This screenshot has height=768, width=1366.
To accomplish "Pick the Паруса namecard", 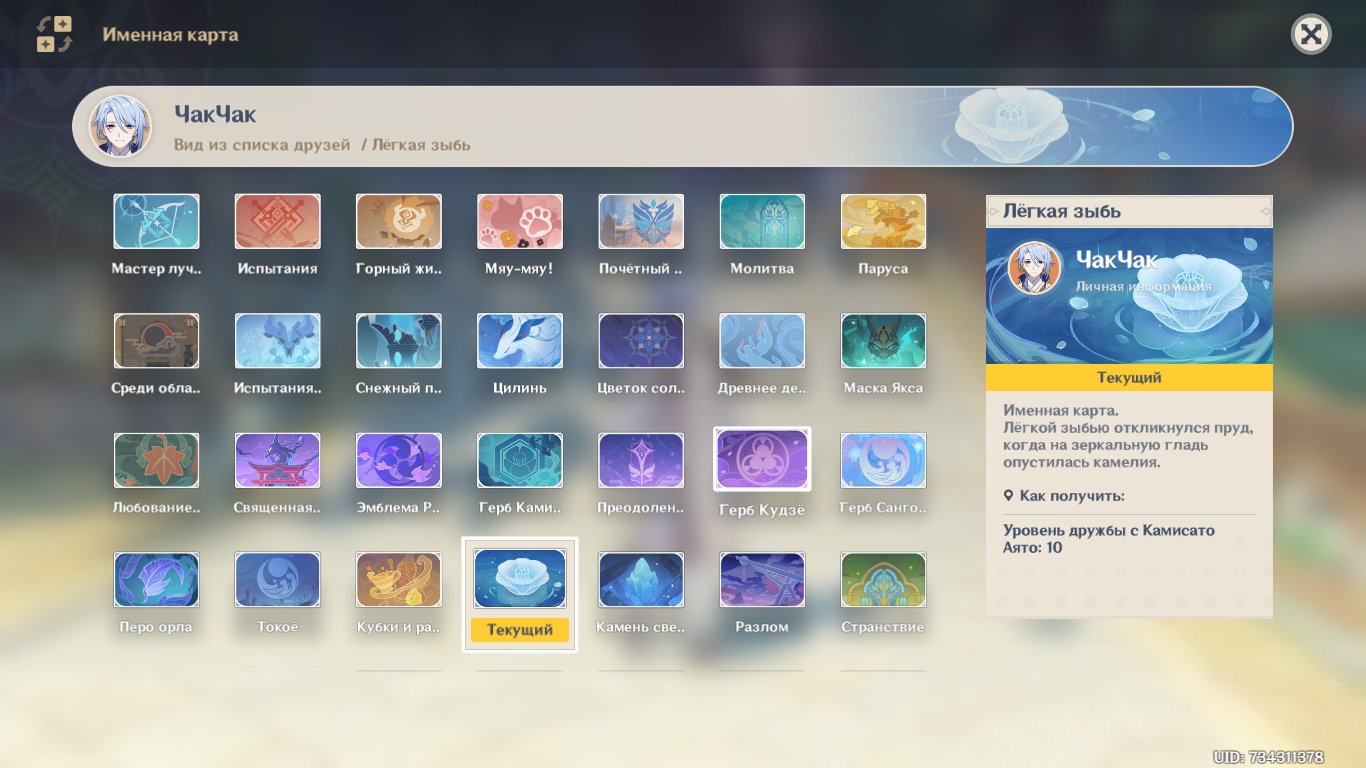I will click(883, 222).
